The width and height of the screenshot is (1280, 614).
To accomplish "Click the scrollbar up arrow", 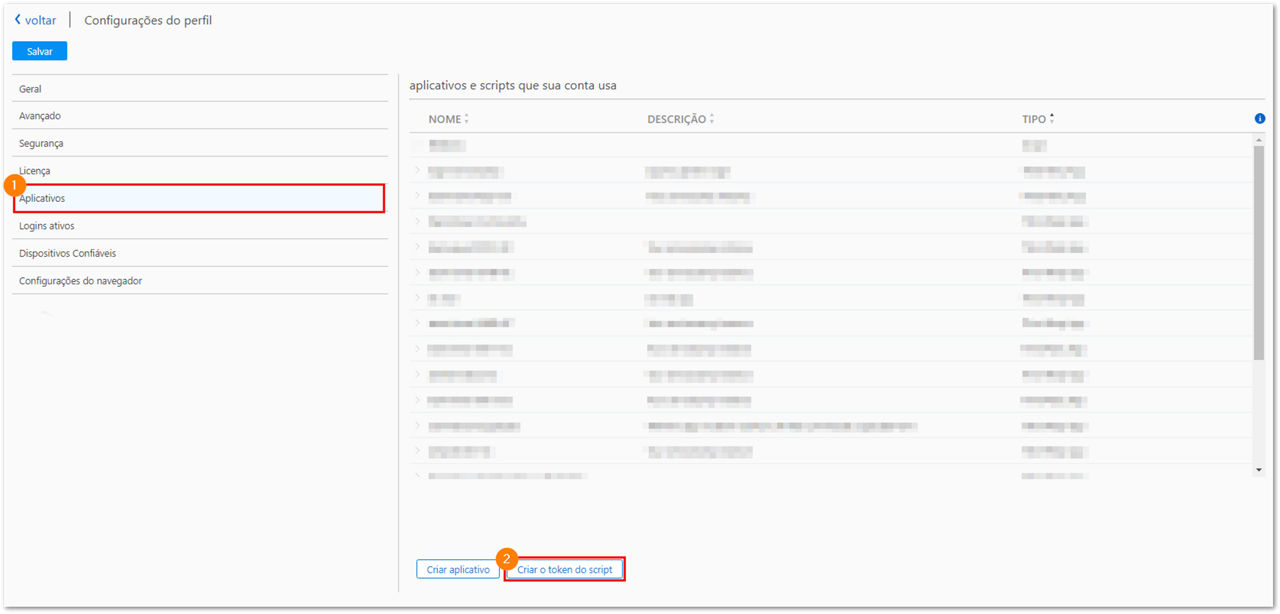I will click(x=1259, y=140).
